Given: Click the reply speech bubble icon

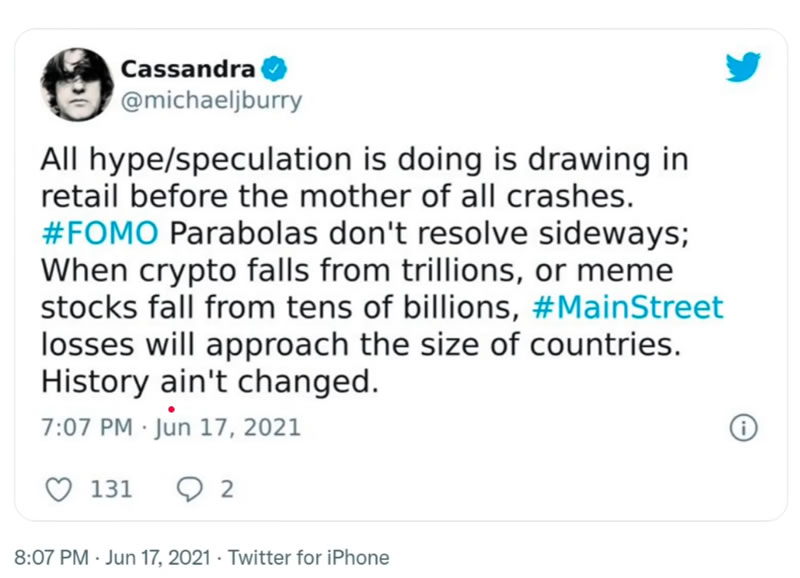Looking at the screenshot, I should [x=191, y=489].
